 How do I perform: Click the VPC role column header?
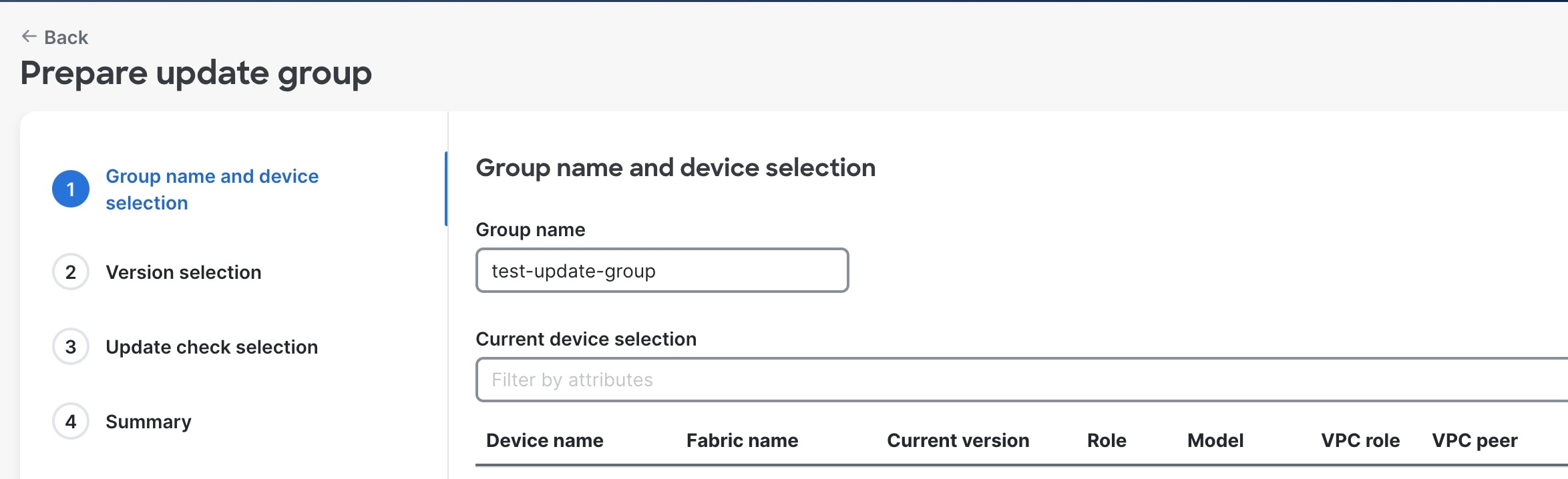pos(1360,440)
